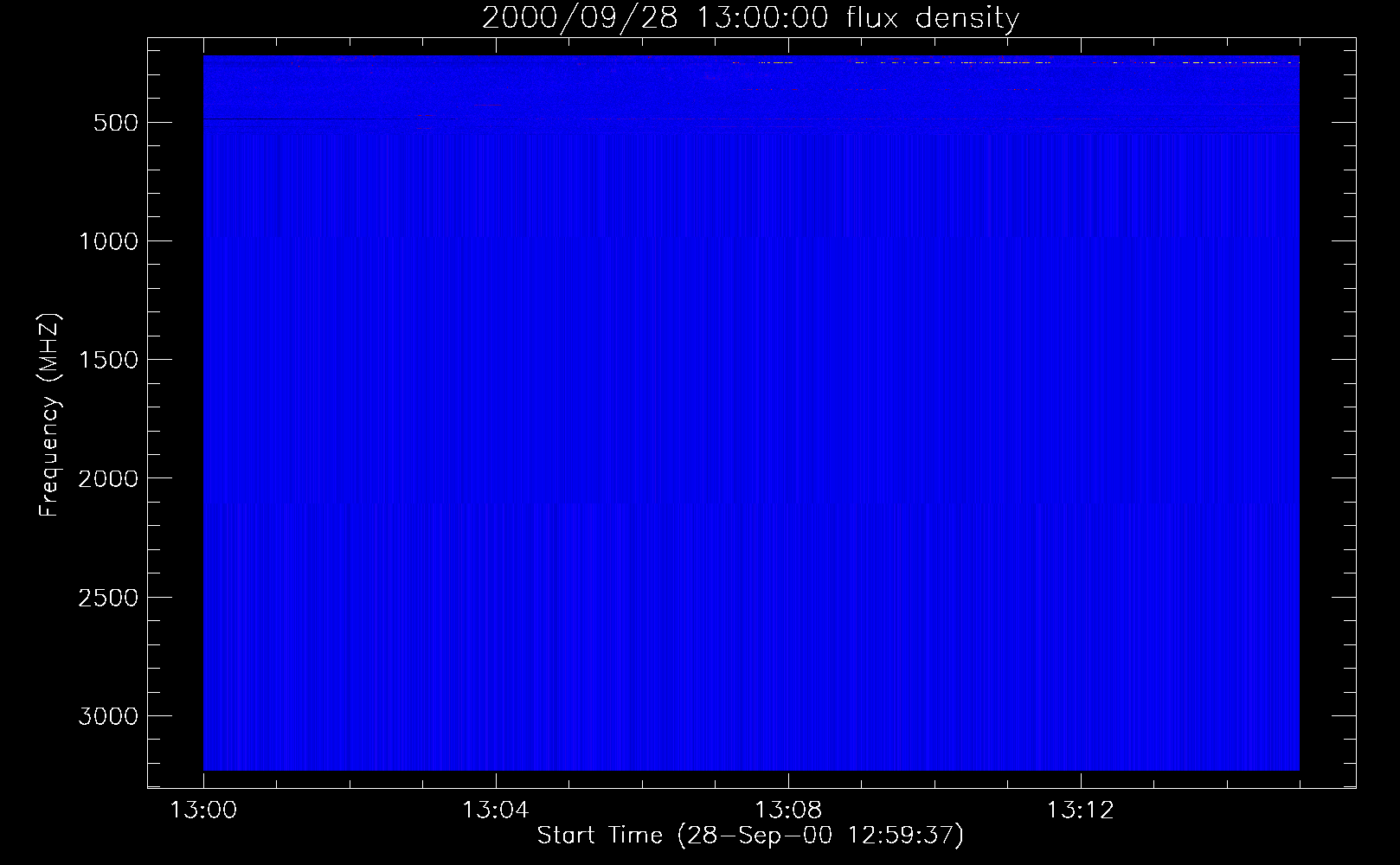
Task: Click the 1000 frequency tick label
Action: pos(108,241)
